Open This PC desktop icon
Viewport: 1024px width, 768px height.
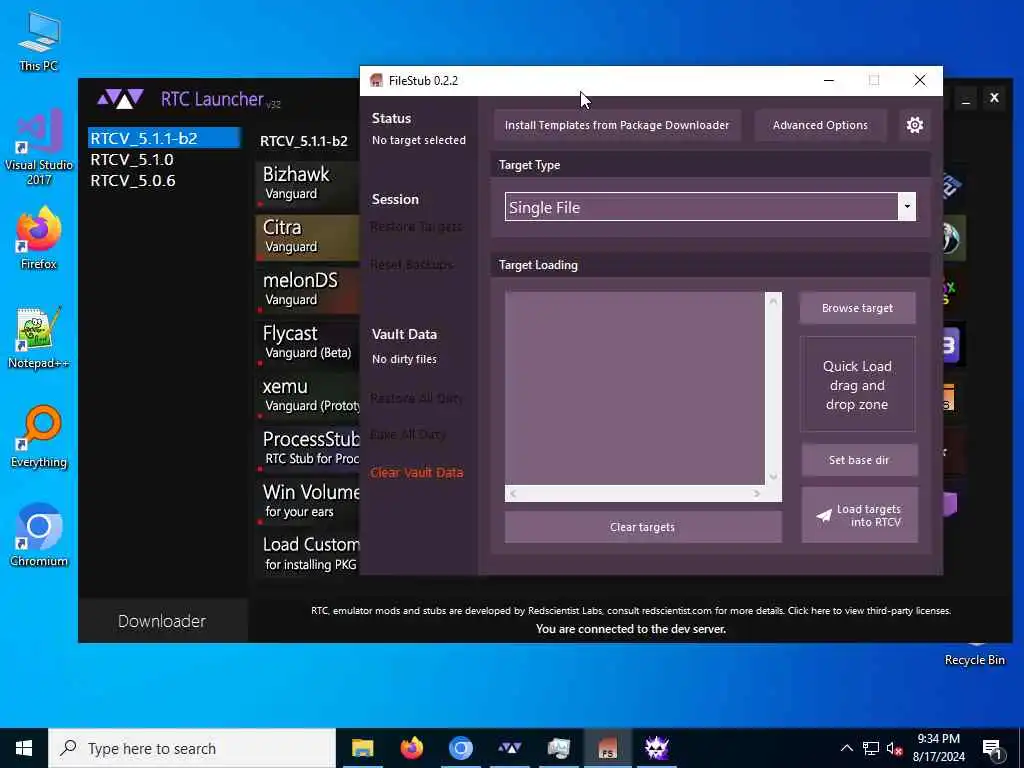(x=39, y=40)
